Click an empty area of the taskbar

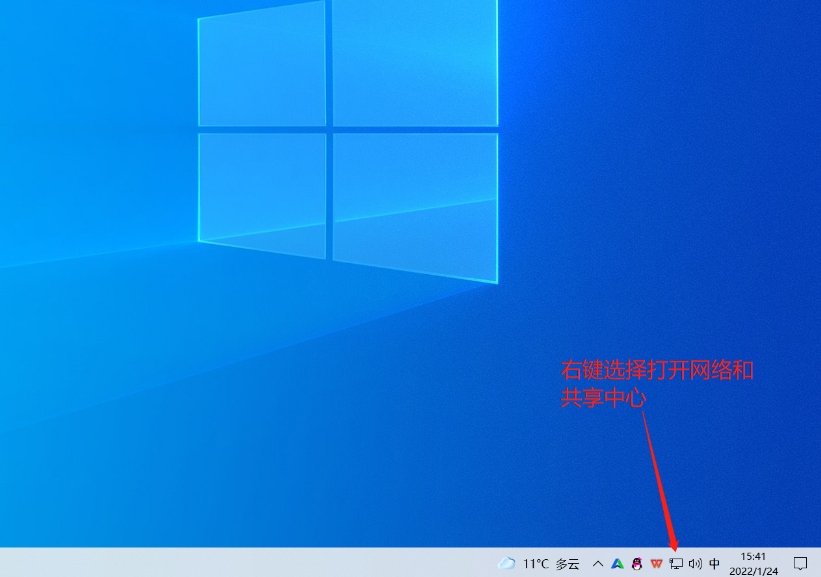(250, 563)
